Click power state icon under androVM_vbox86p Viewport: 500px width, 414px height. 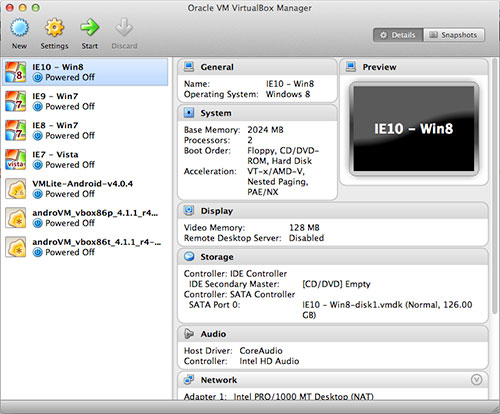[x=38, y=223]
